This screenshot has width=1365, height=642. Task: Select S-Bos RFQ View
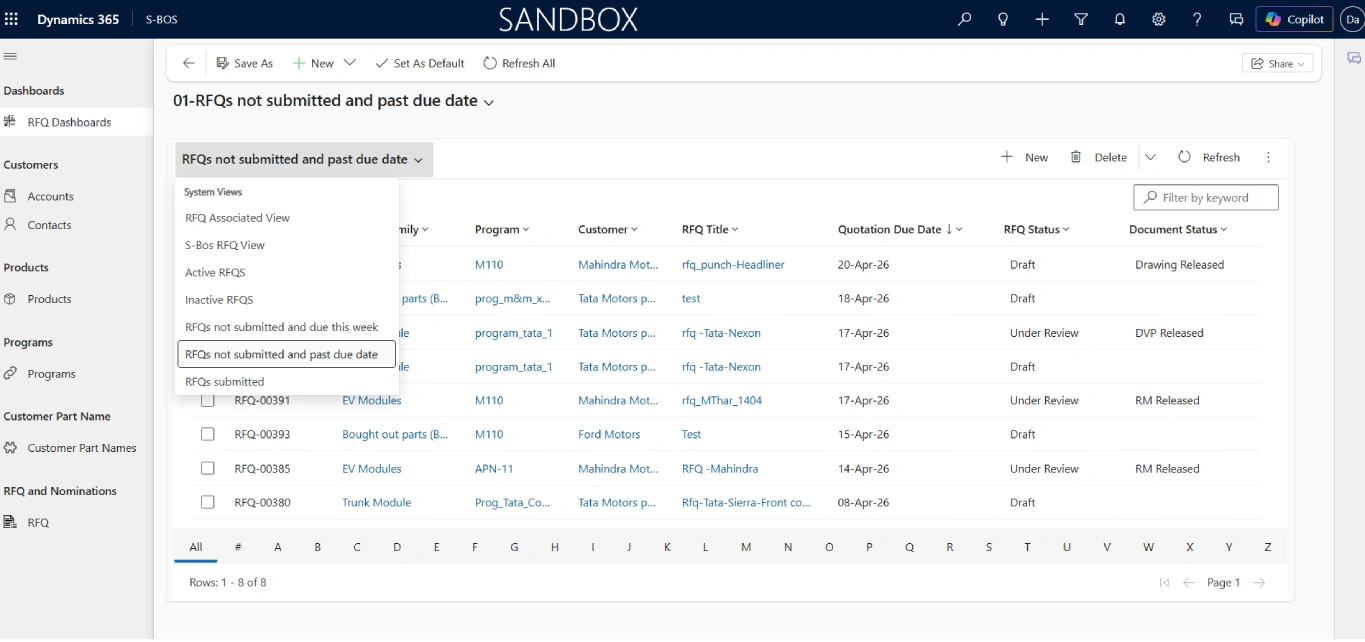[286, 245]
